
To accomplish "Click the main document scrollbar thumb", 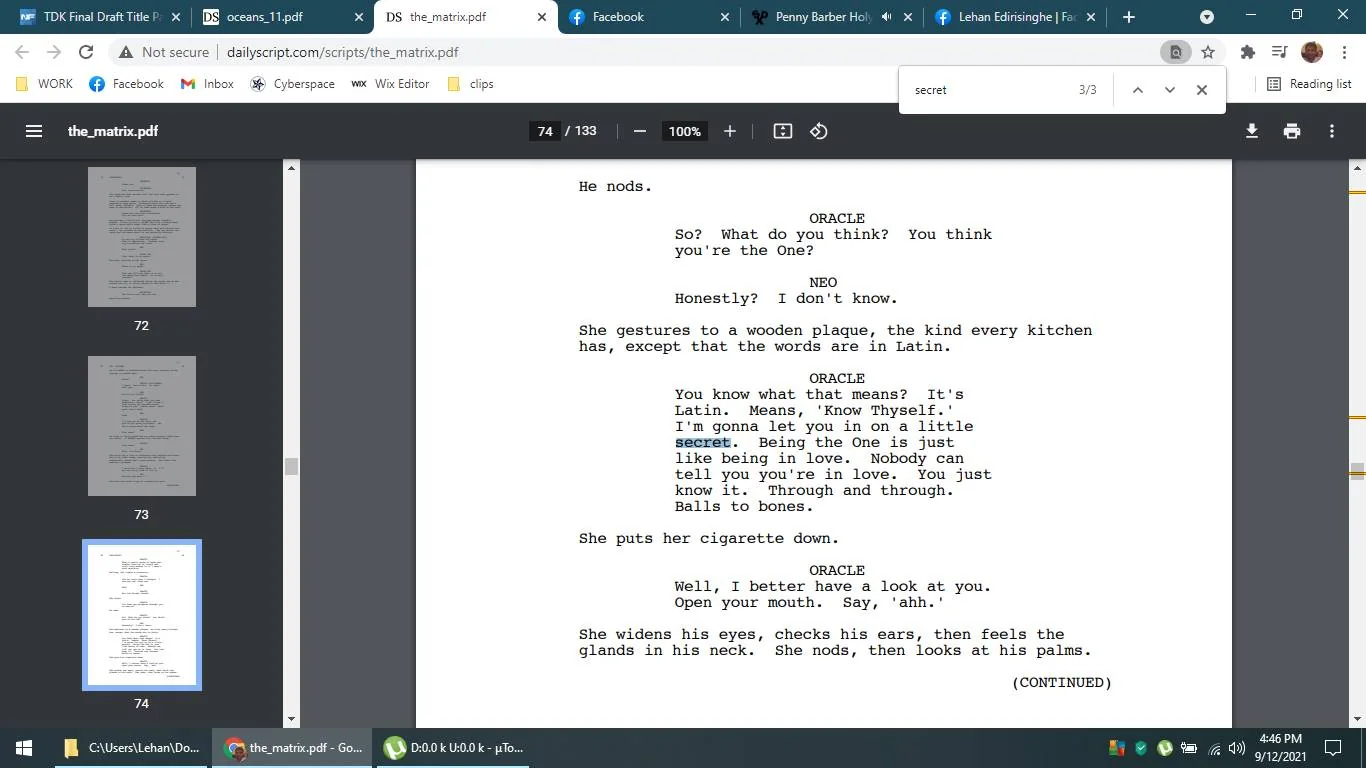I will tap(1357, 472).
